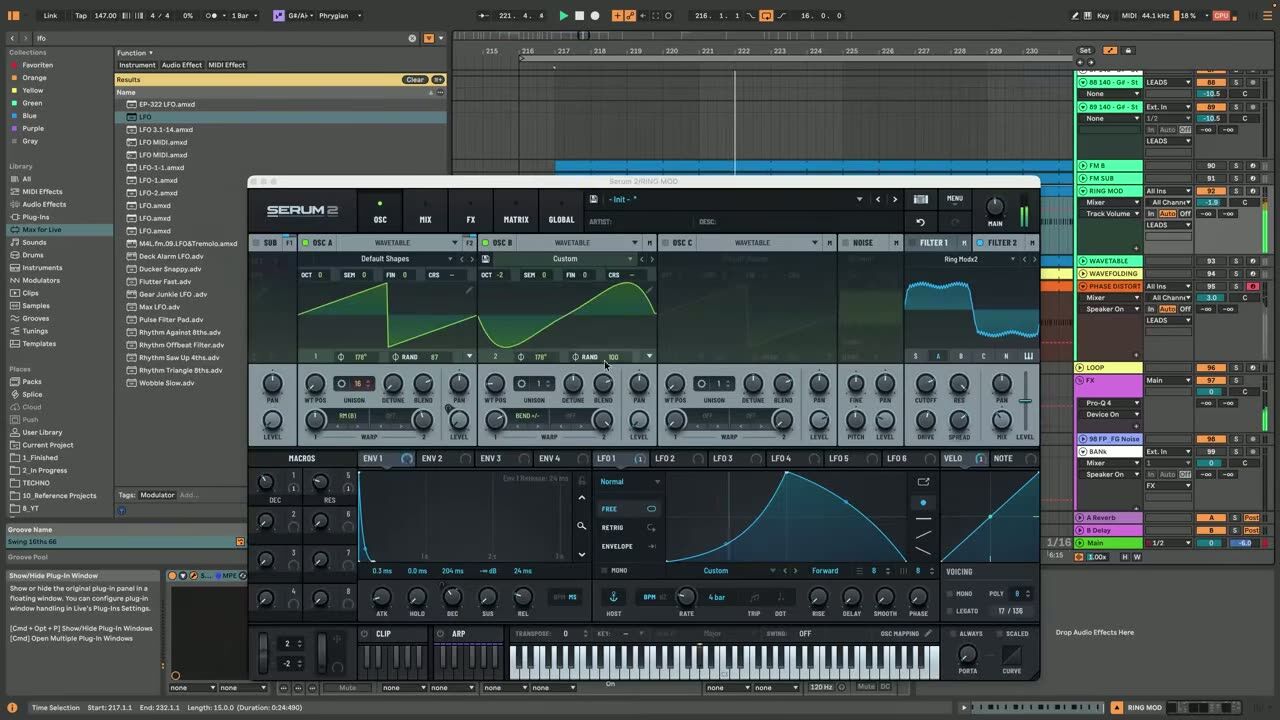Open the Splice place

(x=32, y=394)
